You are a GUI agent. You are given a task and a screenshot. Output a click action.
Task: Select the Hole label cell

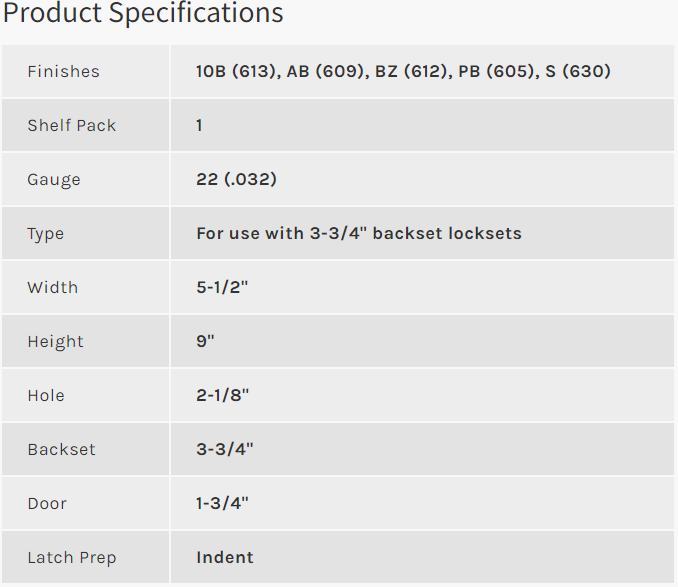pos(86,396)
